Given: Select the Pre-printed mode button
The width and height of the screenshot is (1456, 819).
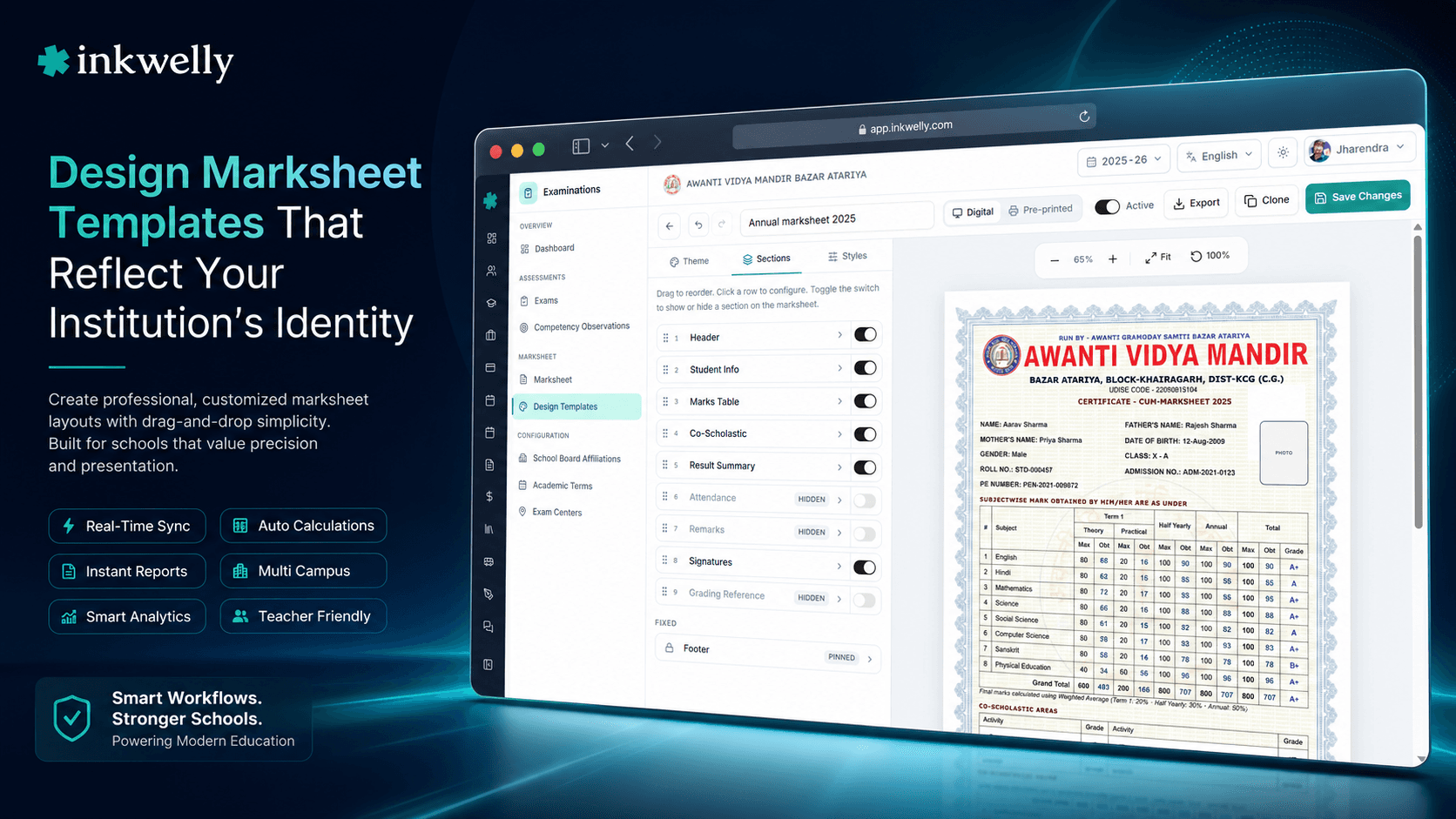Looking at the screenshot, I should point(1041,210).
